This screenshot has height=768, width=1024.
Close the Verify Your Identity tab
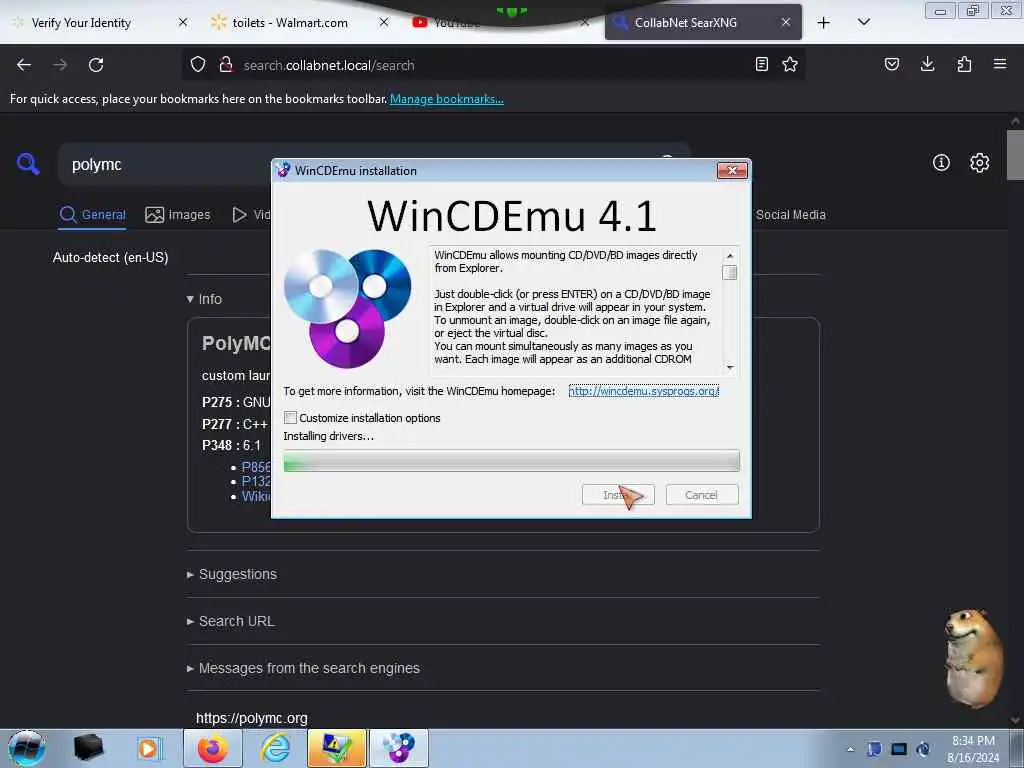click(x=183, y=22)
